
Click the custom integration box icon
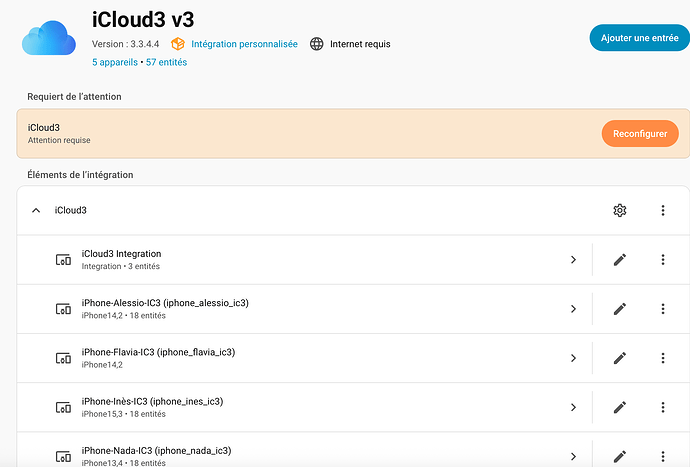pyautogui.click(x=178, y=44)
